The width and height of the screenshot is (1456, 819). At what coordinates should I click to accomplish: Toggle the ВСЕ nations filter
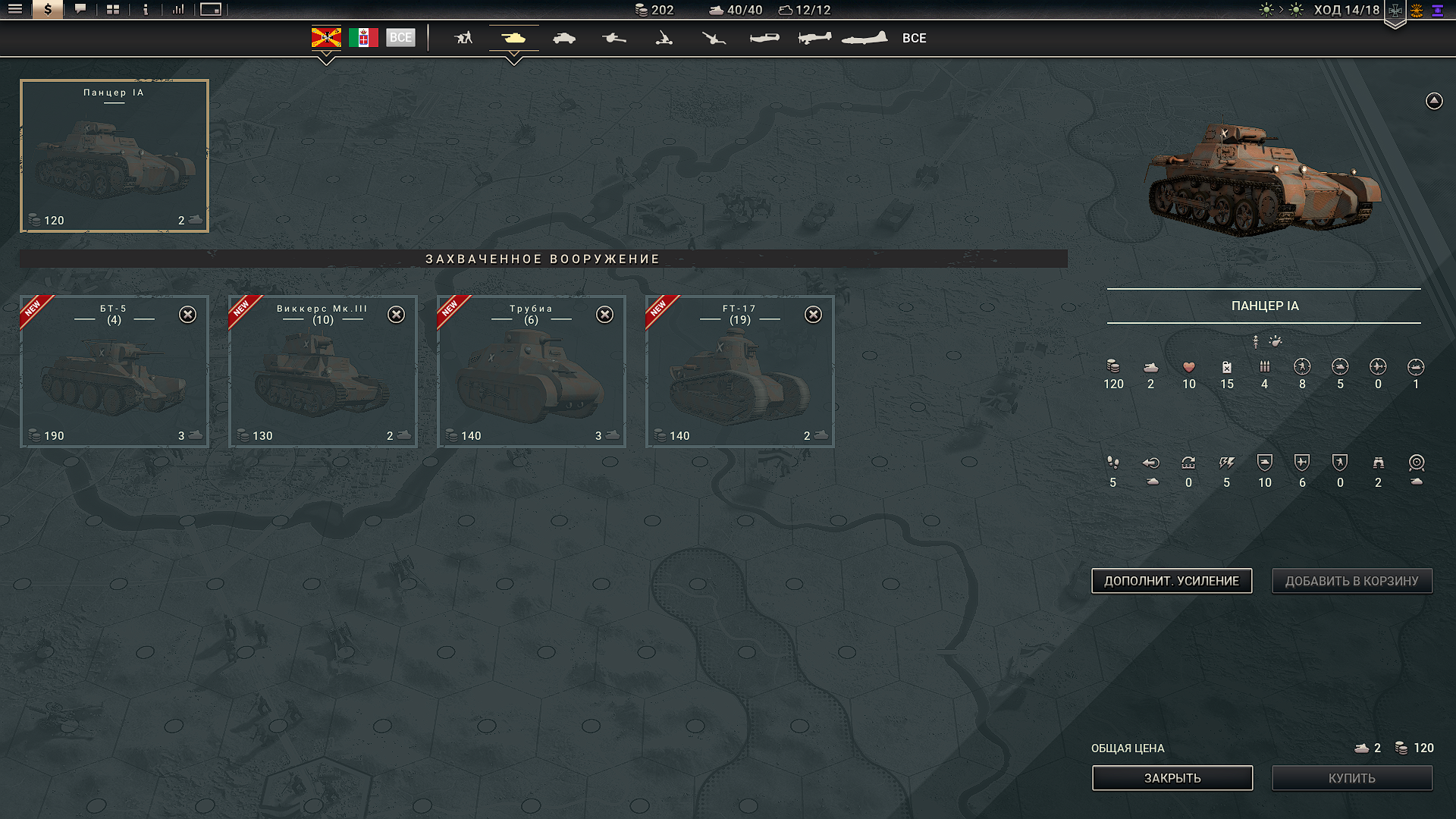pyautogui.click(x=400, y=37)
